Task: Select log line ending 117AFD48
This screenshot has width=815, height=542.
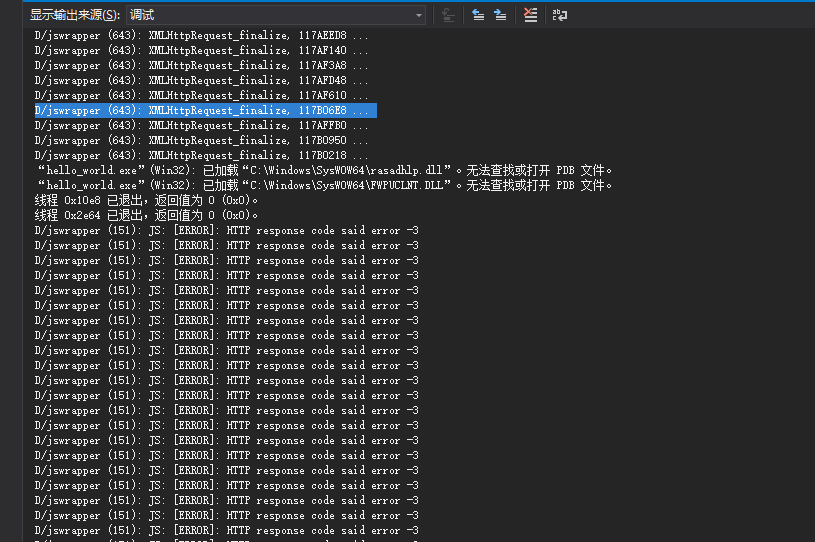Action: [x=201, y=81]
